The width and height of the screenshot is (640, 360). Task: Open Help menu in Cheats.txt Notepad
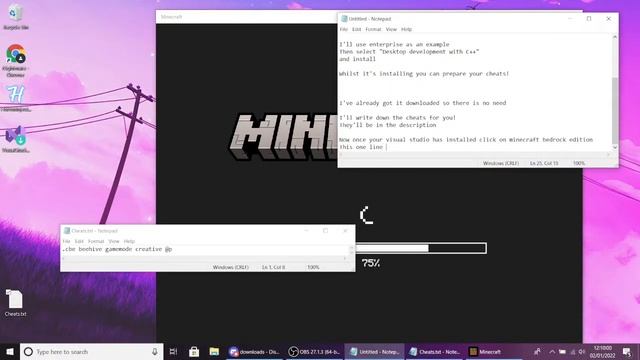129,241
